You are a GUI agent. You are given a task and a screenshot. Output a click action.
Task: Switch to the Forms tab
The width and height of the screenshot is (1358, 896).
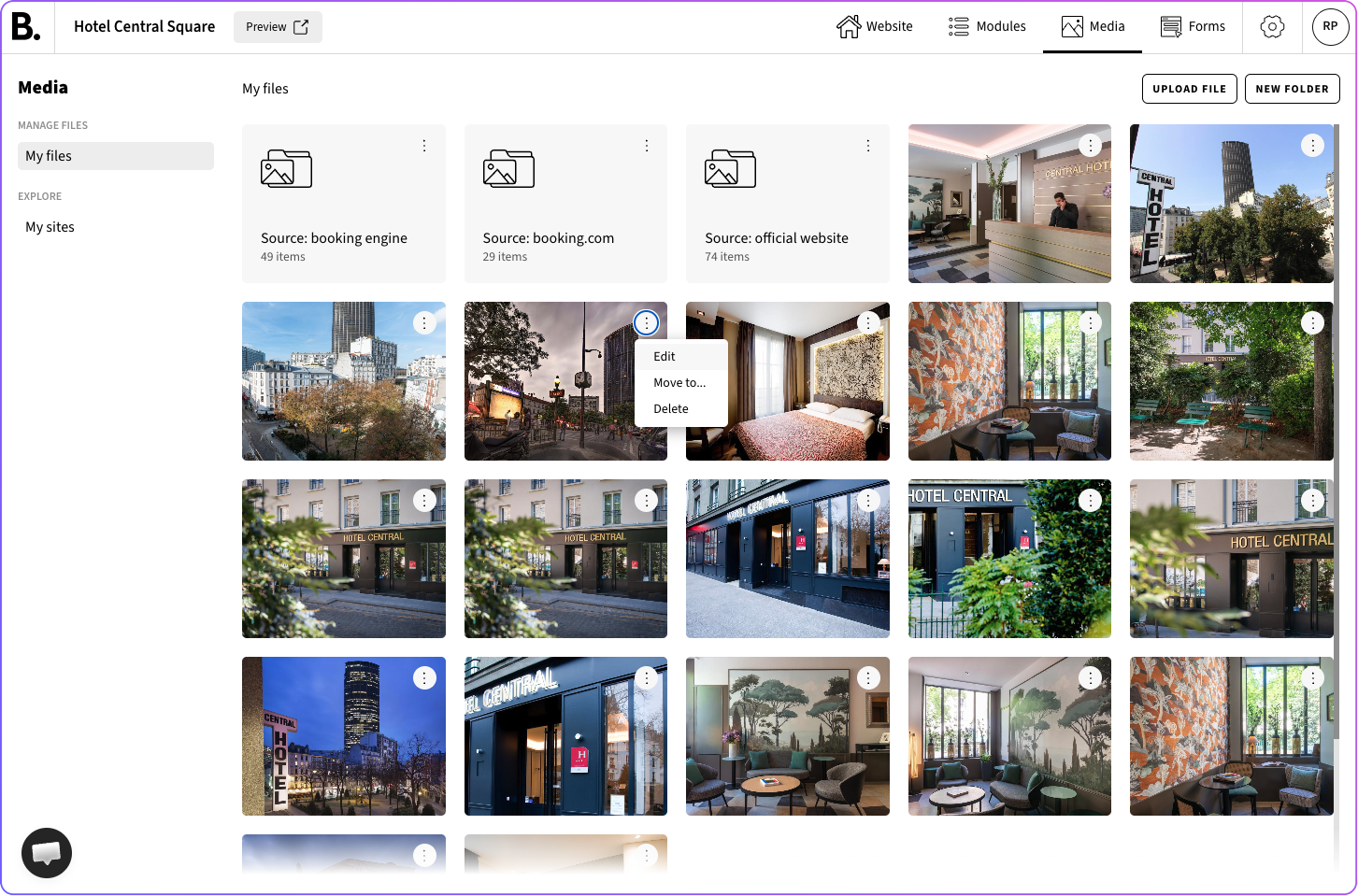(x=1193, y=27)
